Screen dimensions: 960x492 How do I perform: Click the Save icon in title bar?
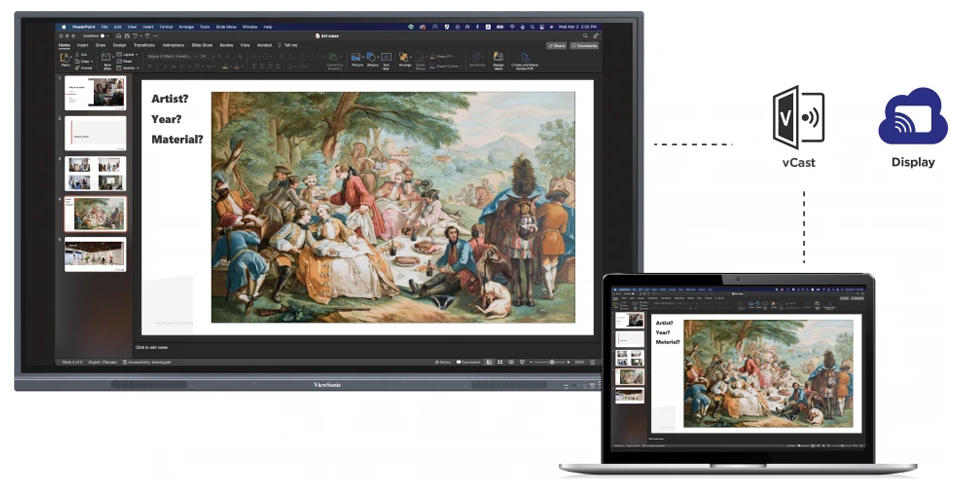127,35
